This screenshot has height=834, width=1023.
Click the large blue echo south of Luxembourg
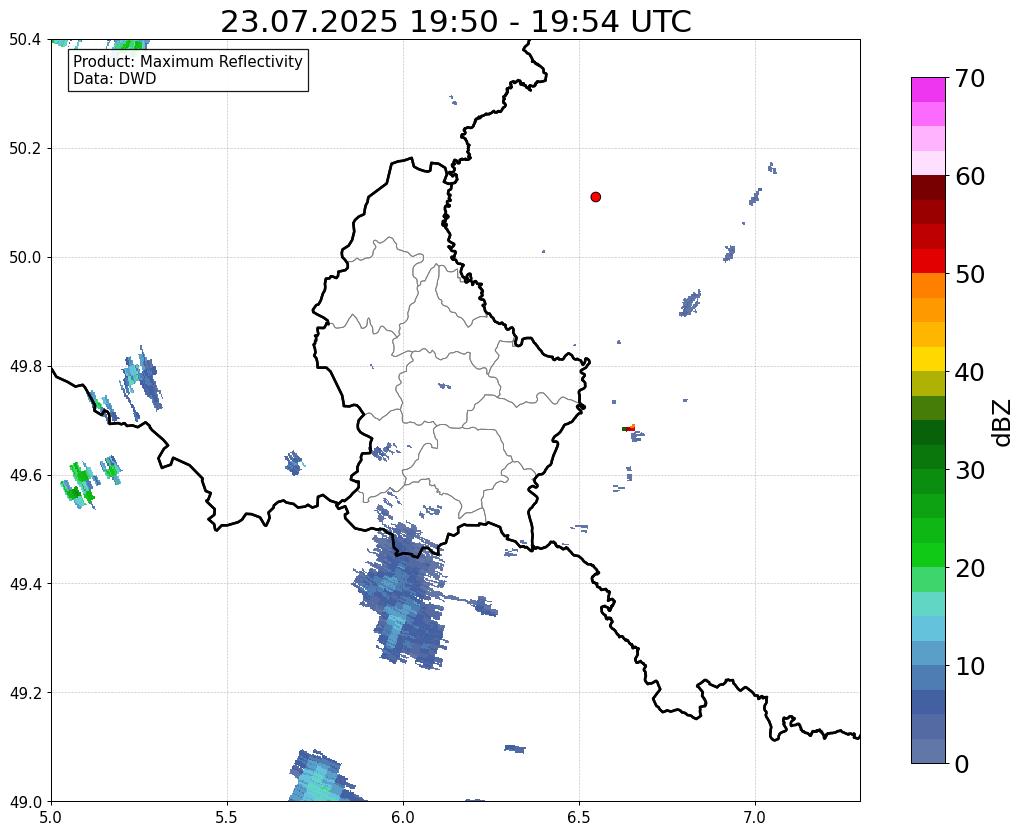pos(405,597)
